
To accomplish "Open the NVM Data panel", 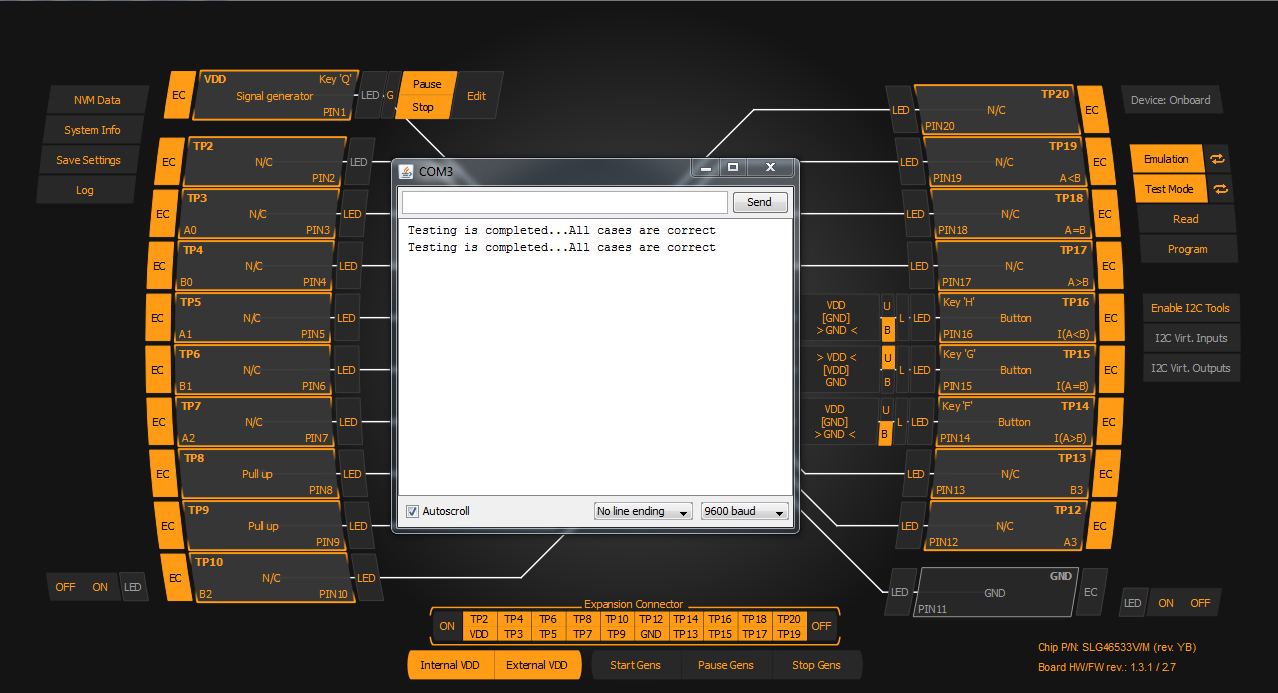I will pyautogui.click(x=97, y=100).
